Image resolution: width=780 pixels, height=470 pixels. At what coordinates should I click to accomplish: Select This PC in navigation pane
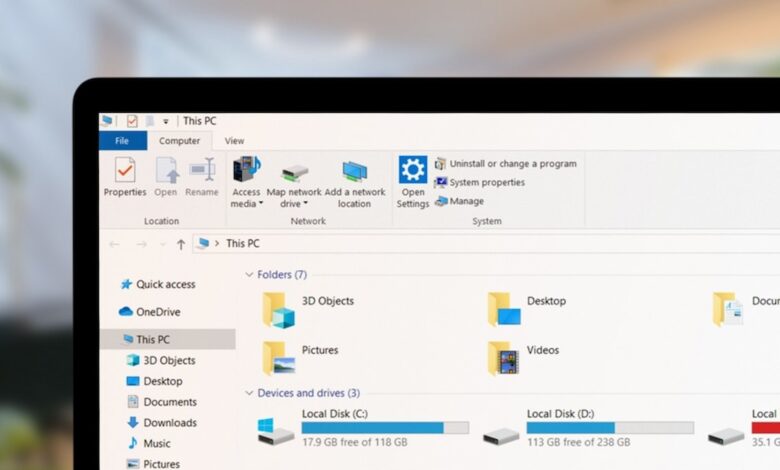[x=168, y=339]
